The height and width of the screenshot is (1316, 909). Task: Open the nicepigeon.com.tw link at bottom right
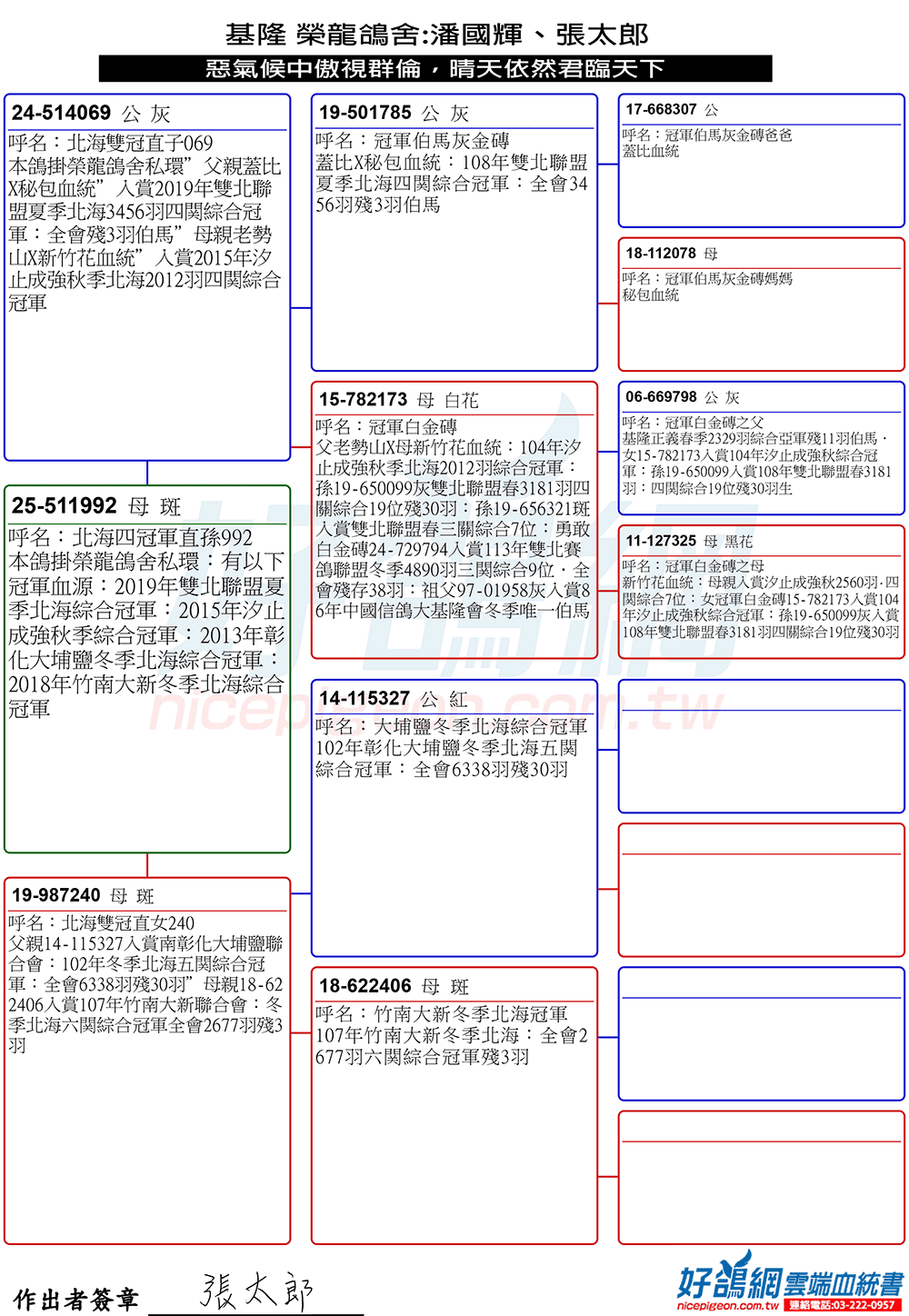727,1306
